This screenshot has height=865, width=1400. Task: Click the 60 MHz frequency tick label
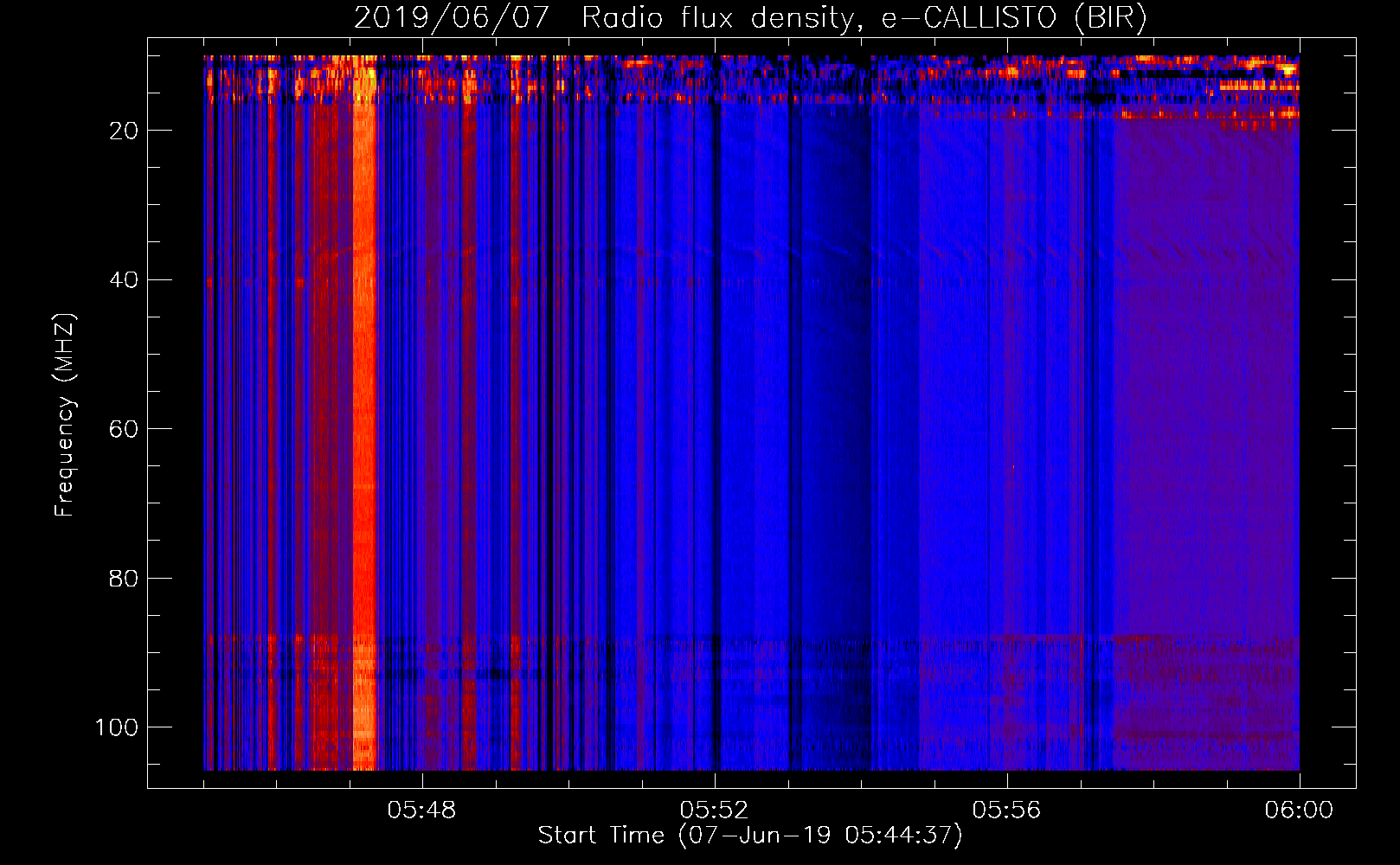(124, 429)
